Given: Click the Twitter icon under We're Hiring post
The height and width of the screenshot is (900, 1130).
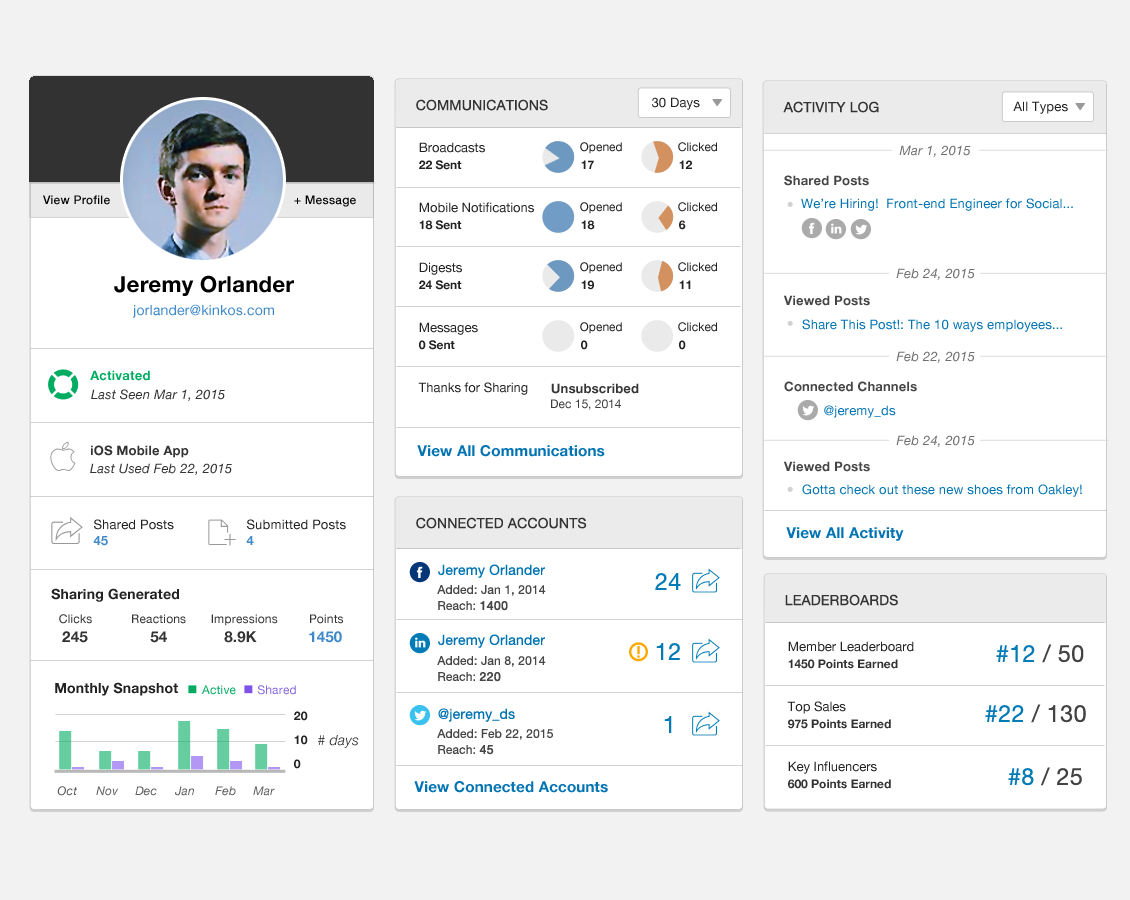Looking at the screenshot, I should tap(860, 229).
